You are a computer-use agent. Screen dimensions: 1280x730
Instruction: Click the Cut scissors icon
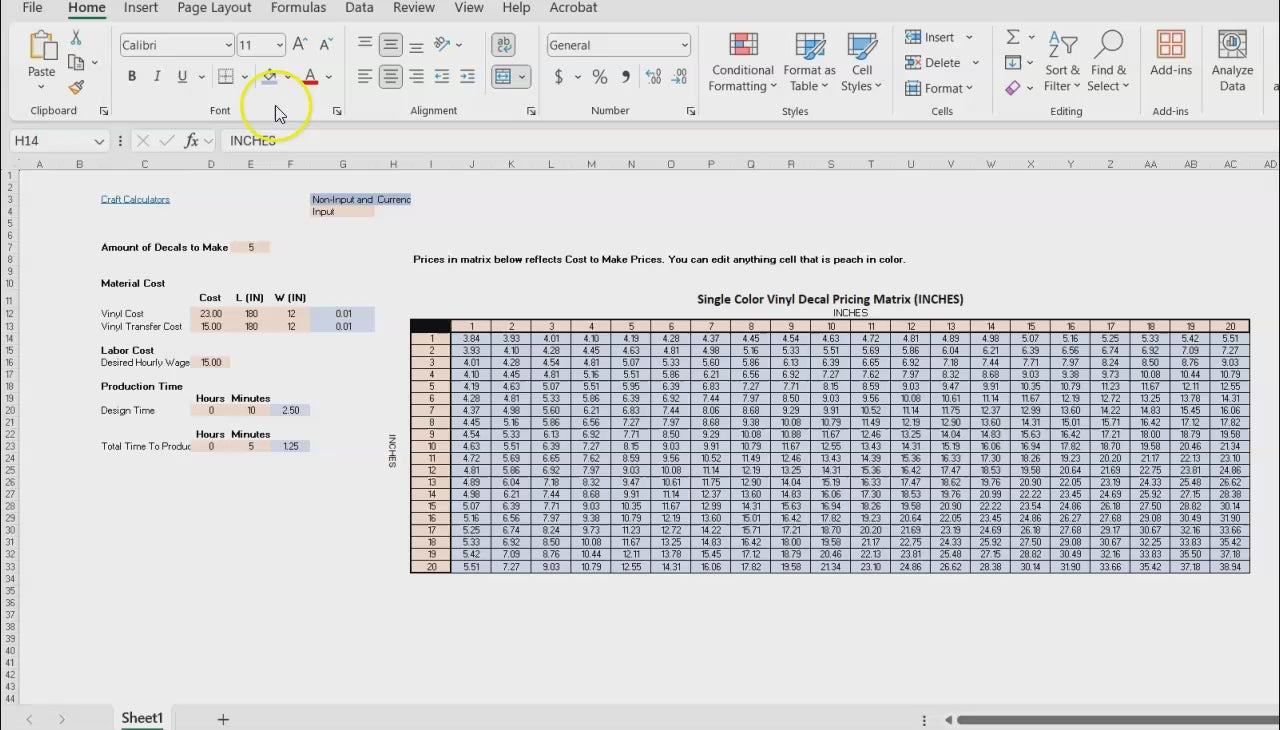pyautogui.click(x=76, y=37)
